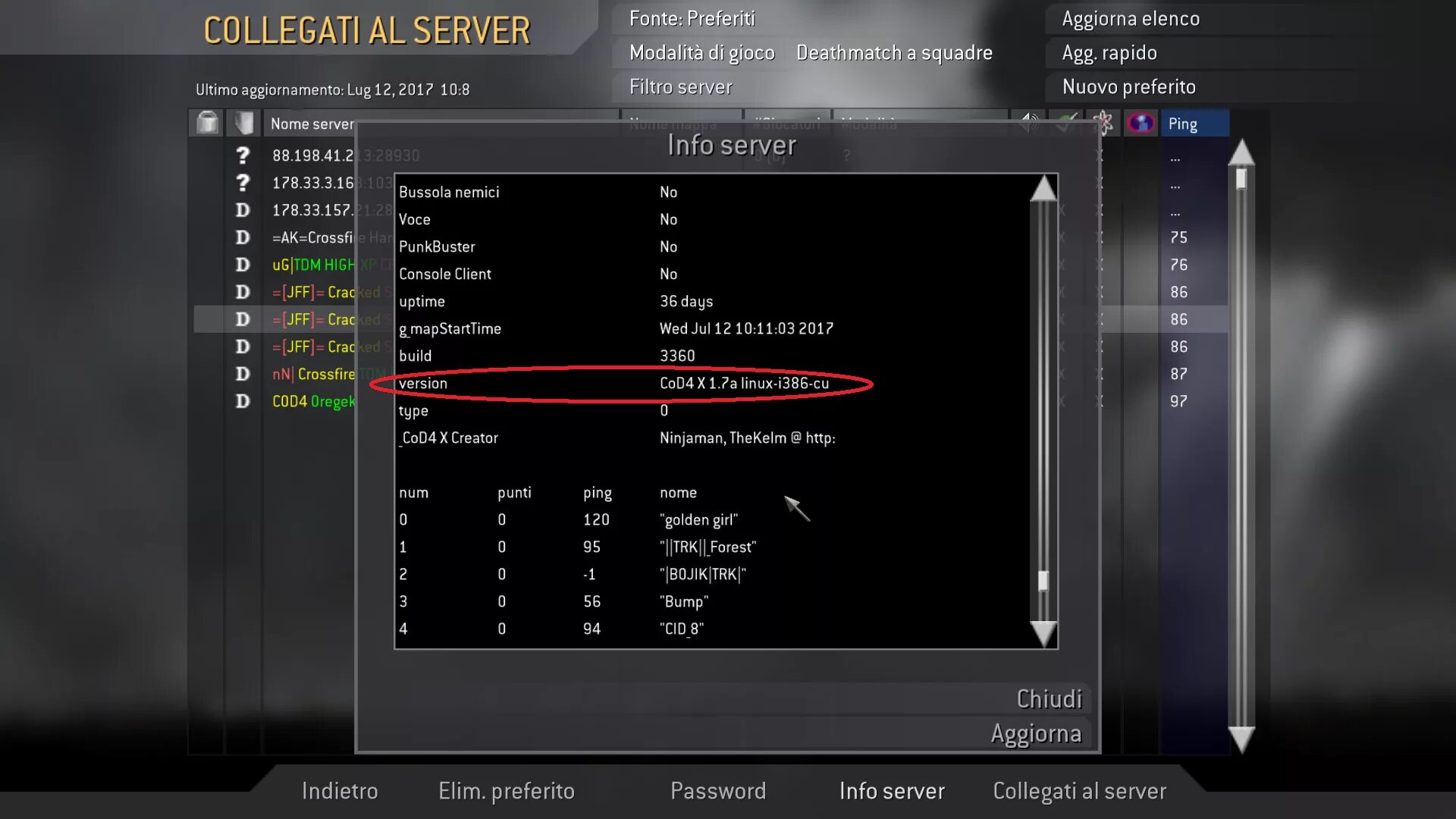Click the speaker/mute toggle icon
This screenshot has height=819, width=1456.
1028,122
